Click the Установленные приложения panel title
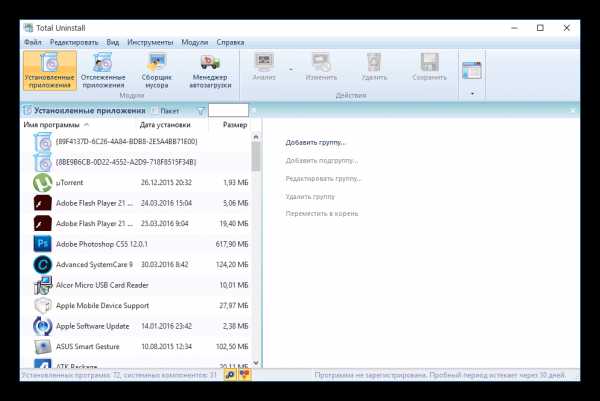Screen dimensions: 600x401 pyautogui.click(x=90, y=111)
